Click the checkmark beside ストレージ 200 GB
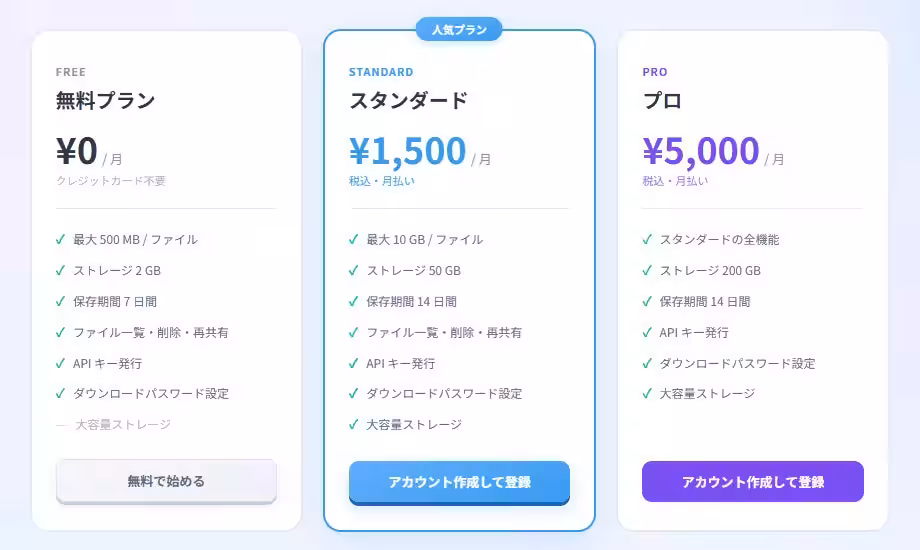Screen dimensions: 920x550 pyautogui.click(x=647, y=271)
